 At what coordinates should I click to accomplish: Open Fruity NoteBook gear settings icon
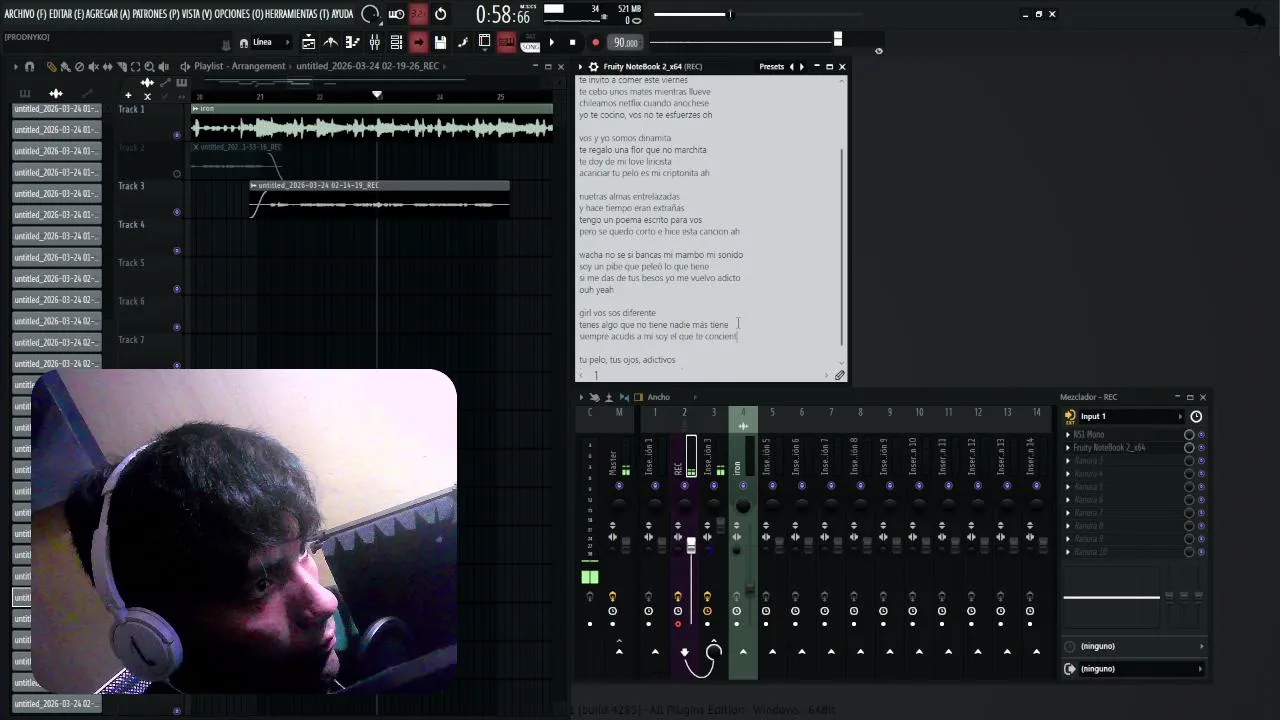pyautogui.click(x=593, y=67)
